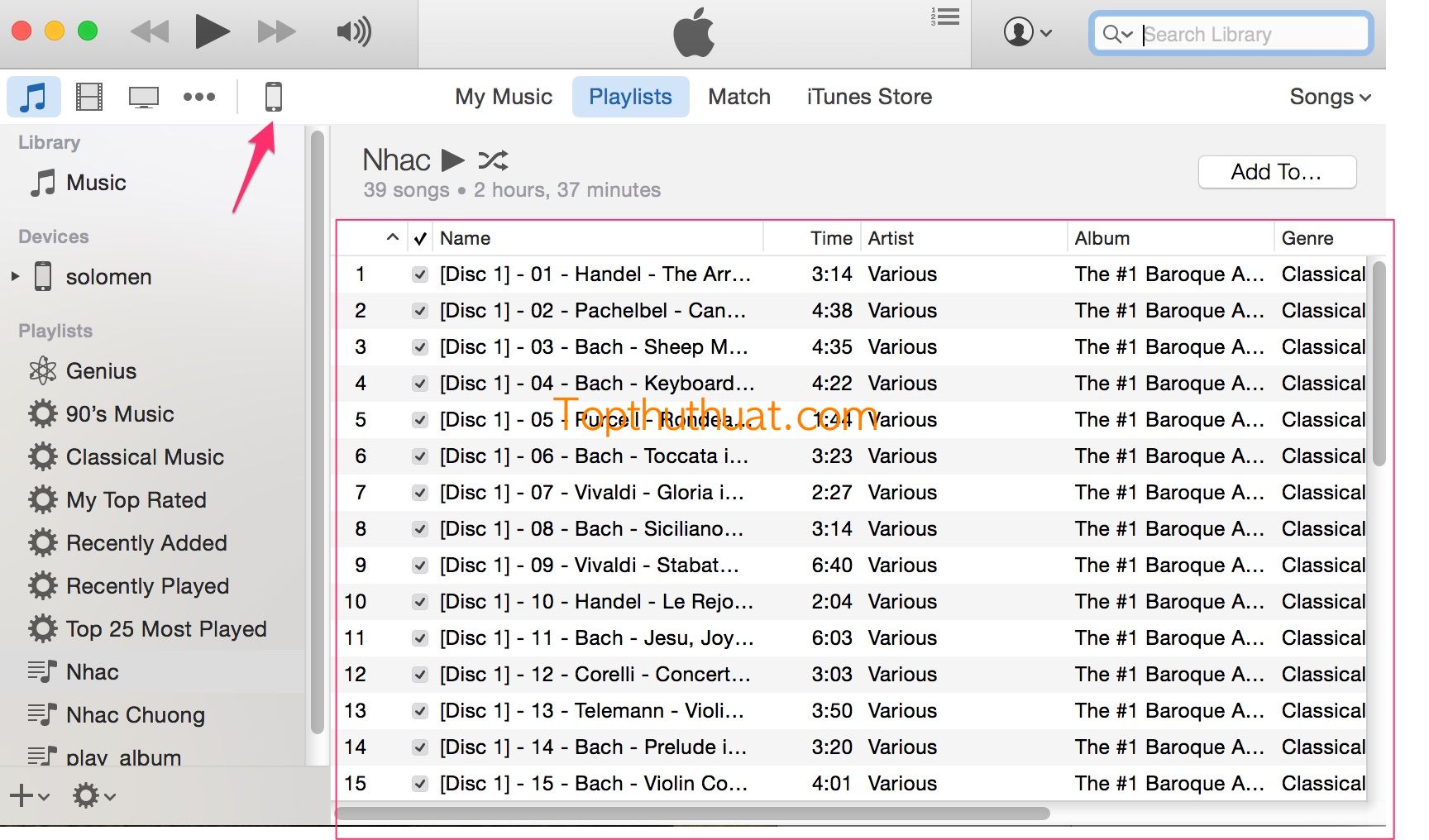Uncheck track 01 Handel checkbox

point(420,274)
